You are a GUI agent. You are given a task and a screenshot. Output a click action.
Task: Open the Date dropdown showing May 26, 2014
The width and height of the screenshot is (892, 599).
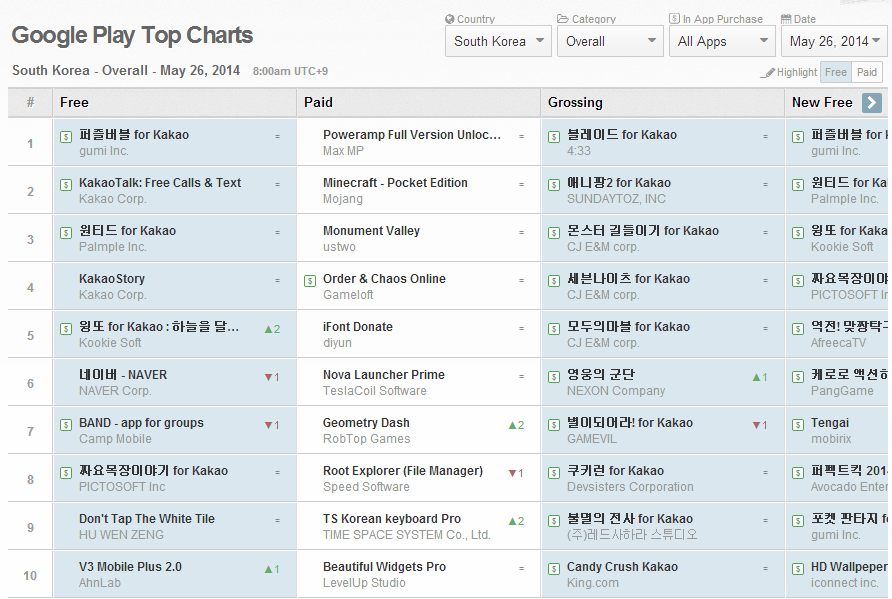835,42
